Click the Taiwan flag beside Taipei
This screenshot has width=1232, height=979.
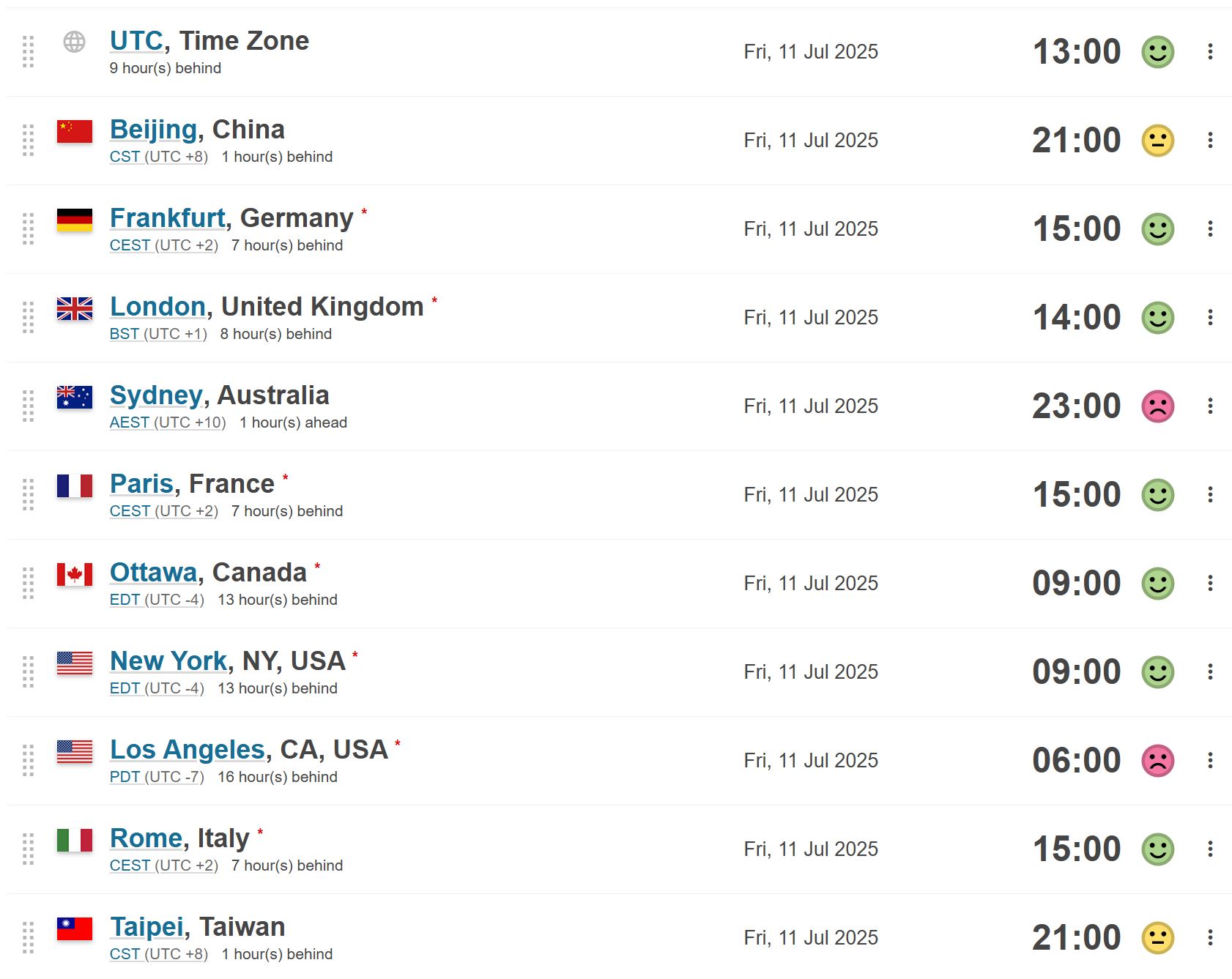coord(75,928)
